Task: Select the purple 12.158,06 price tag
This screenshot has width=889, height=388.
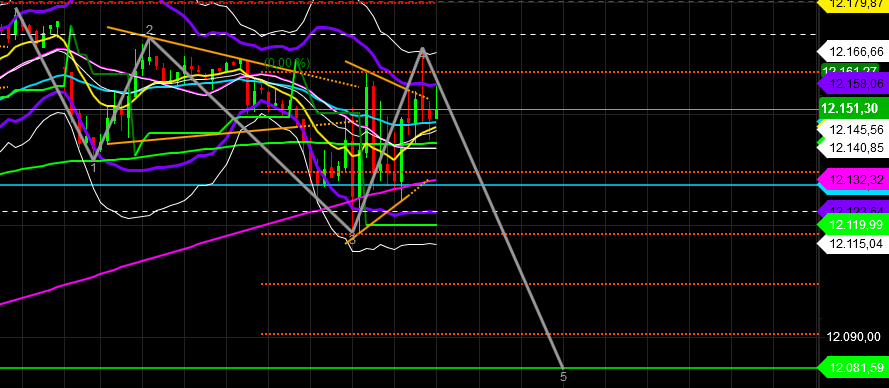Action: coord(852,84)
